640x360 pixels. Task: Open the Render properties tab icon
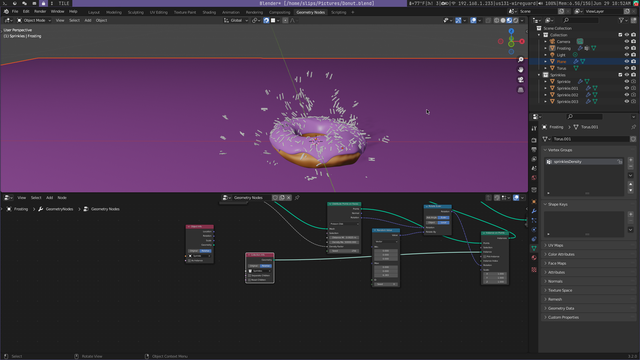pos(534,140)
